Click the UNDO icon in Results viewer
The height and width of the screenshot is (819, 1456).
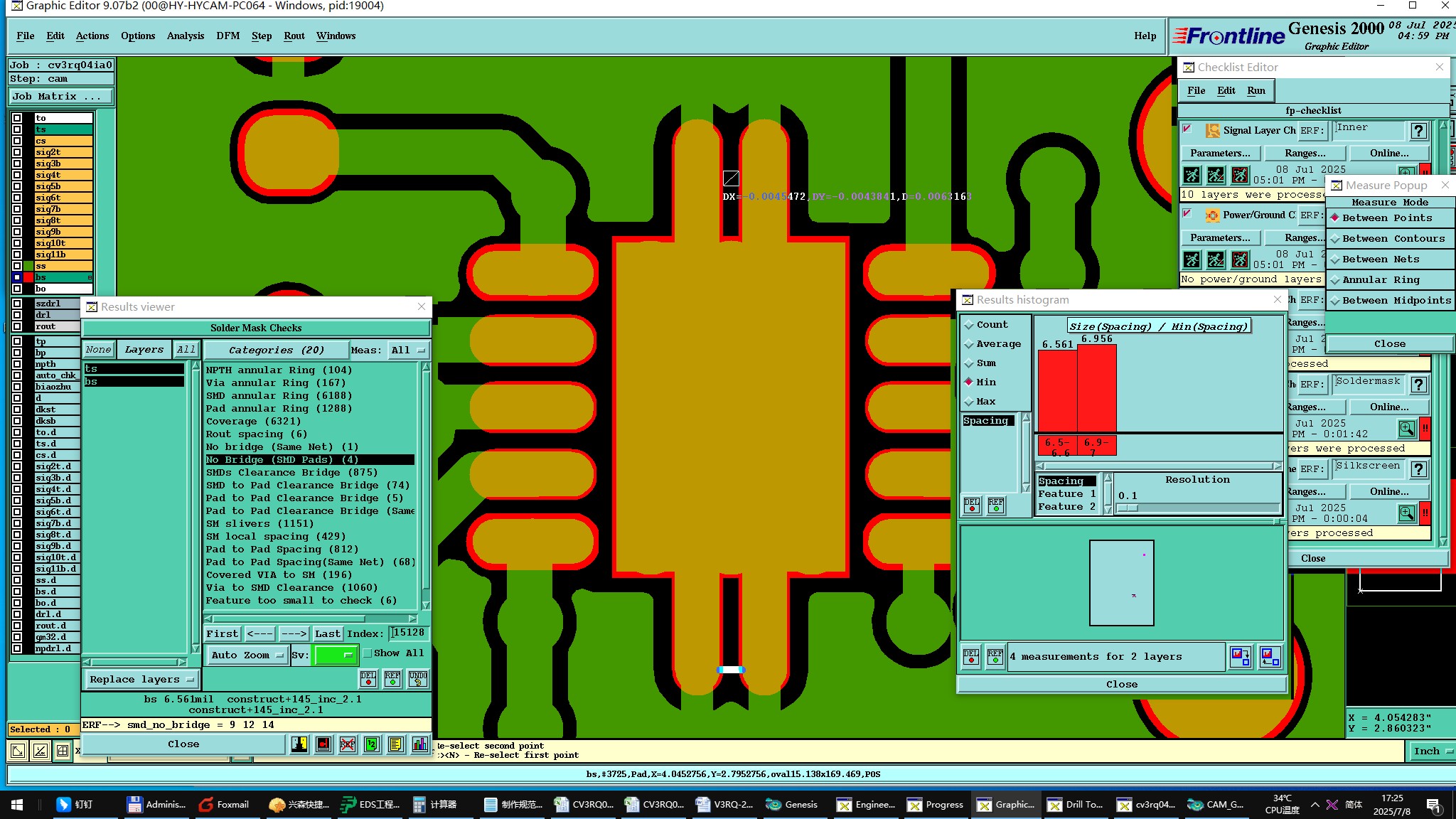tap(418, 679)
